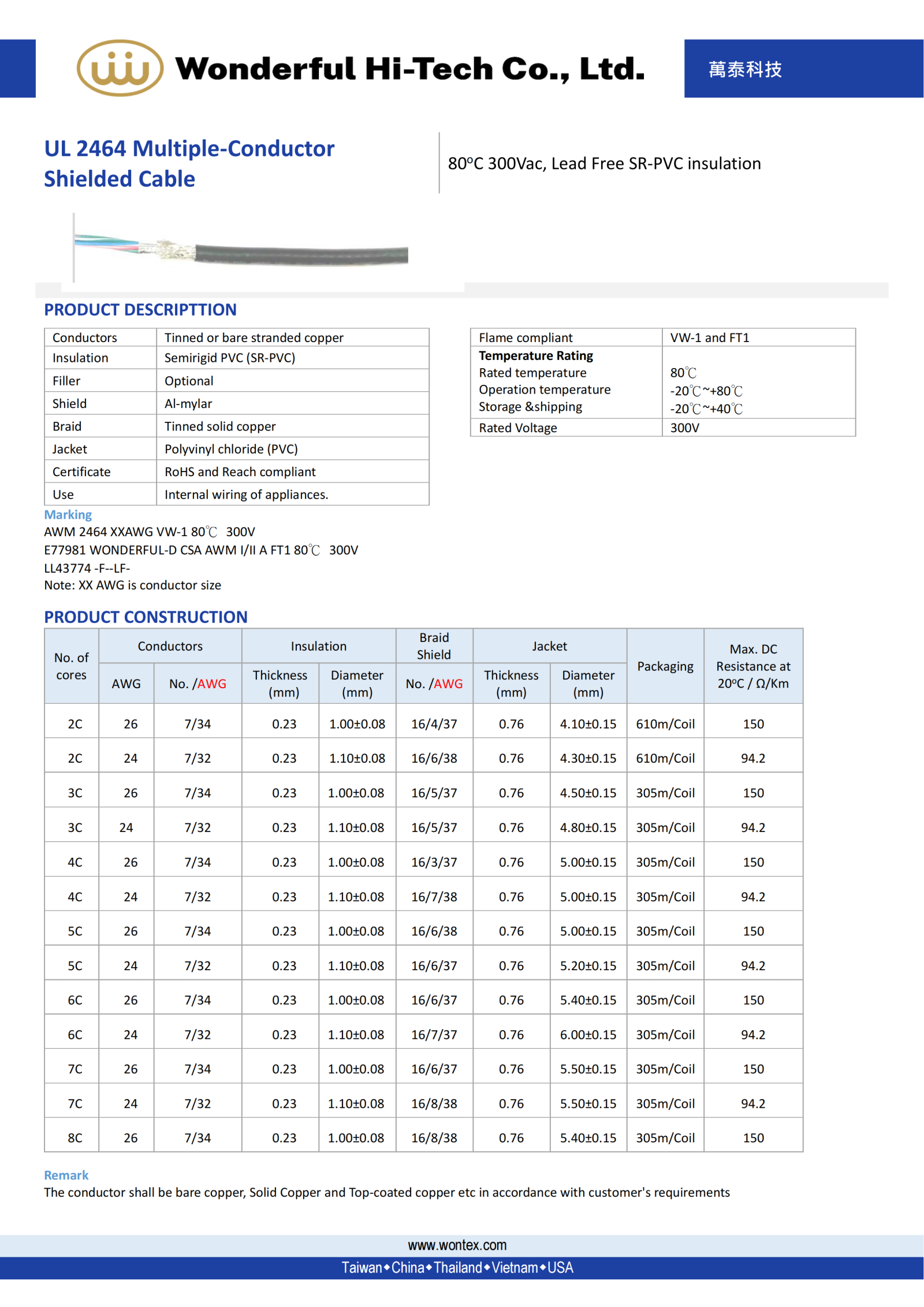Click jacket diameter 4.30±0.15
The height and width of the screenshot is (1307, 924).
588,758
